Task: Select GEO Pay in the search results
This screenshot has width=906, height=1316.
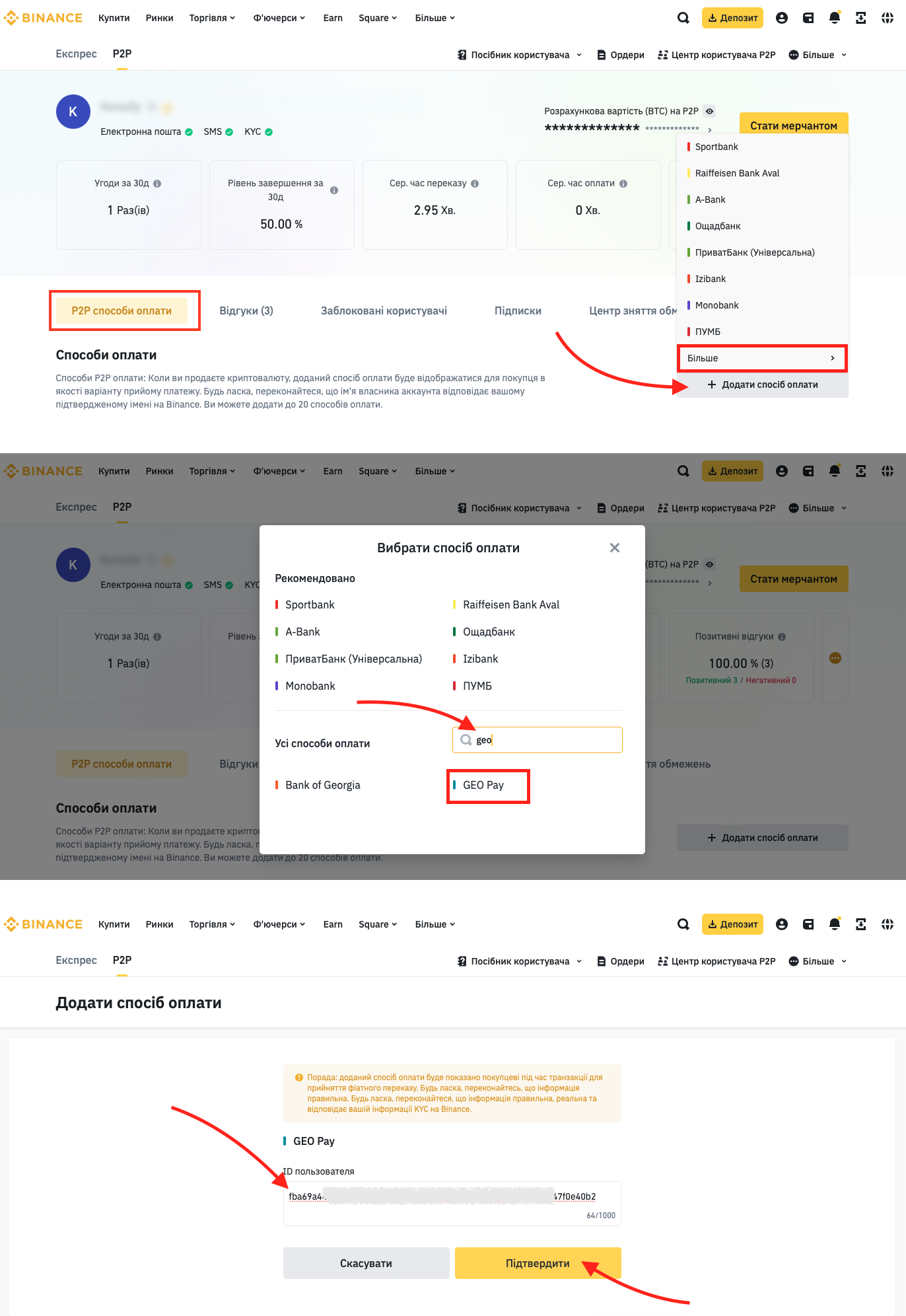Action: tap(483, 785)
